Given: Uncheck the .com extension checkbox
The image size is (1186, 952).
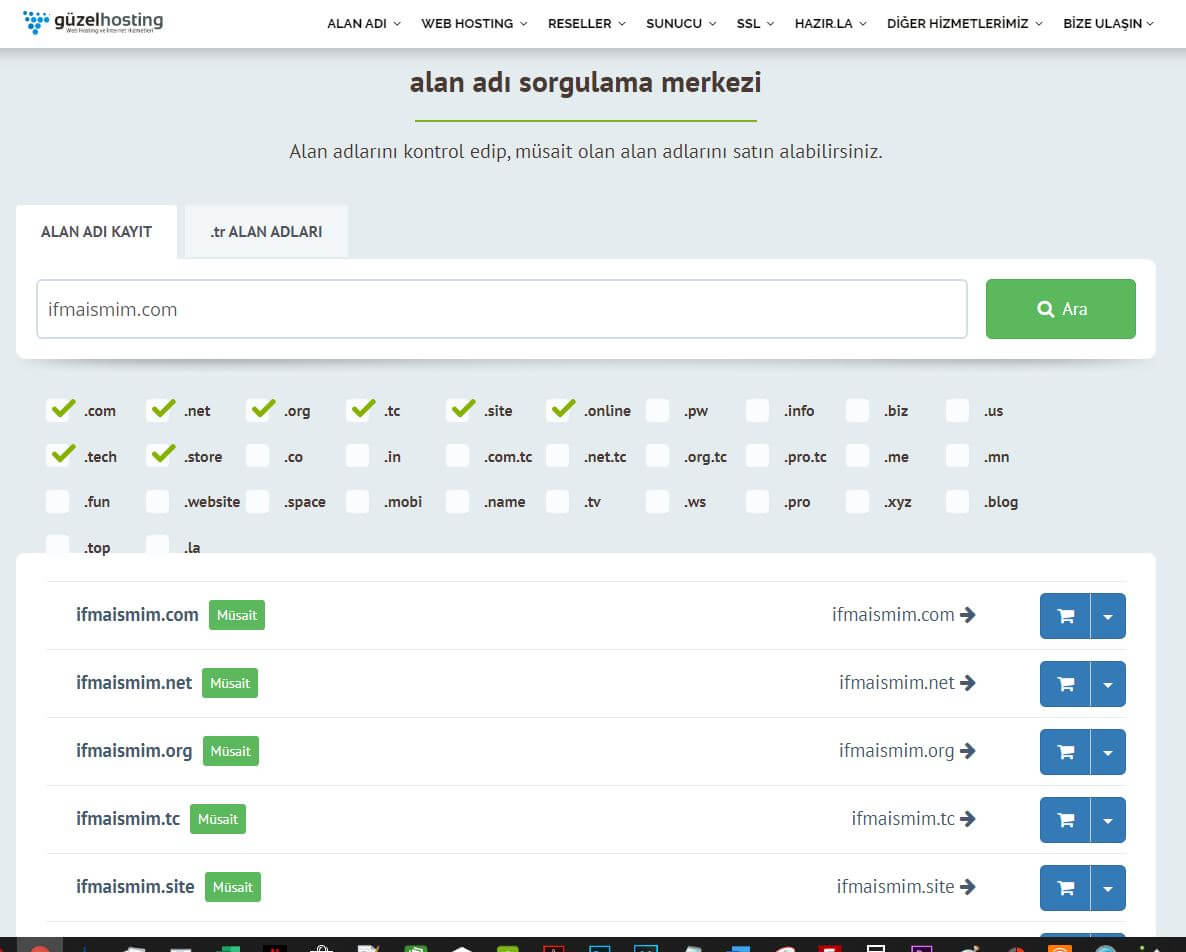Looking at the screenshot, I should pos(61,410).
